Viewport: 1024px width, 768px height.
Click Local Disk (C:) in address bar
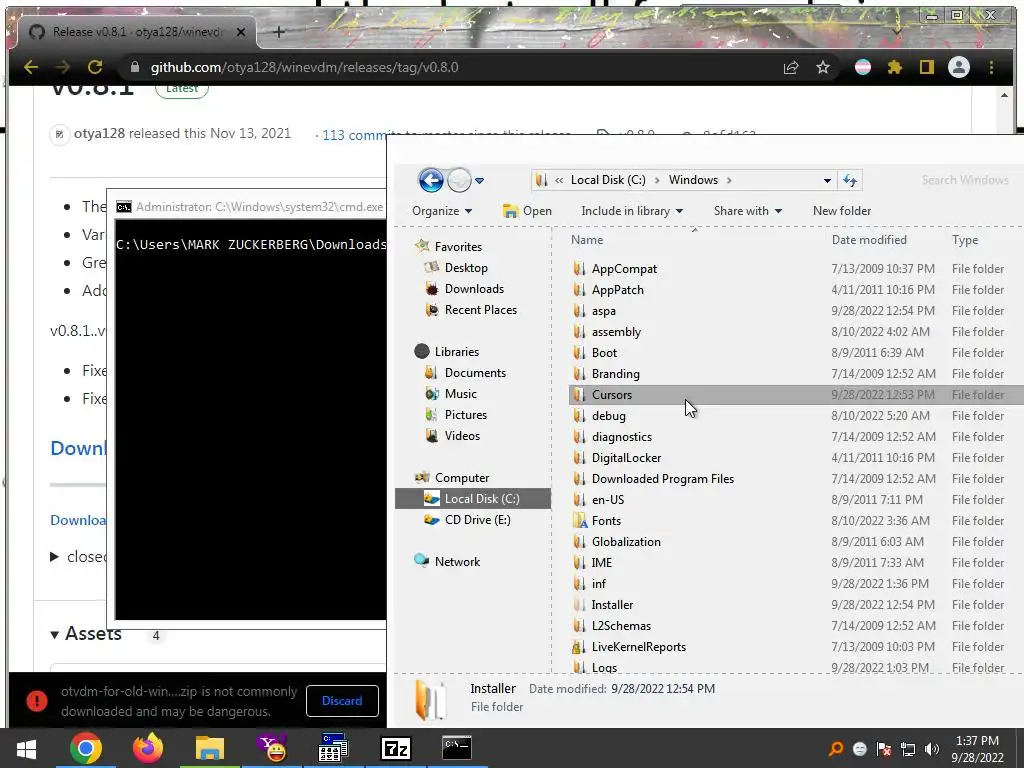(608, 180)
